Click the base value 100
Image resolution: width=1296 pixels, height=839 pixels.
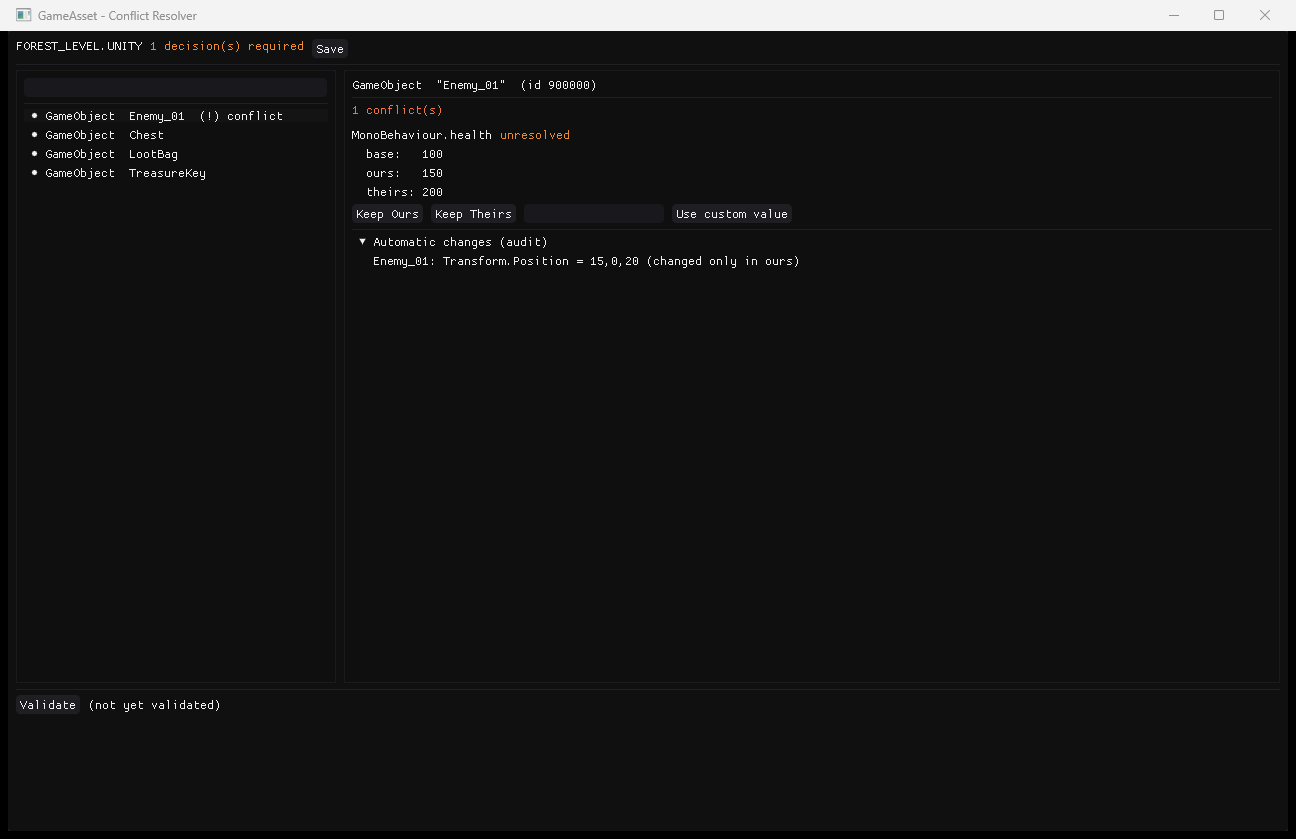click(432, 155)
